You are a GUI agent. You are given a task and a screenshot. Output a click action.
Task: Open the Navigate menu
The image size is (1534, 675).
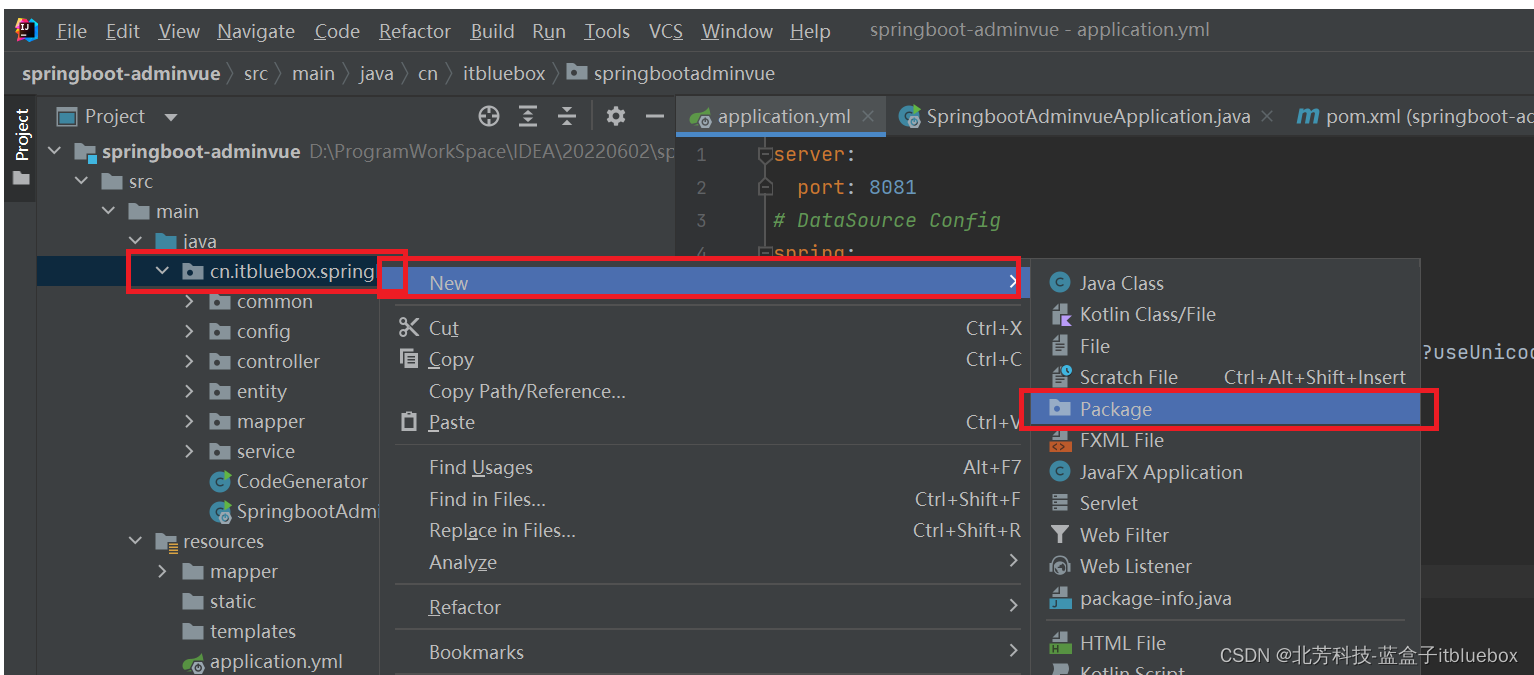[256, 31]
